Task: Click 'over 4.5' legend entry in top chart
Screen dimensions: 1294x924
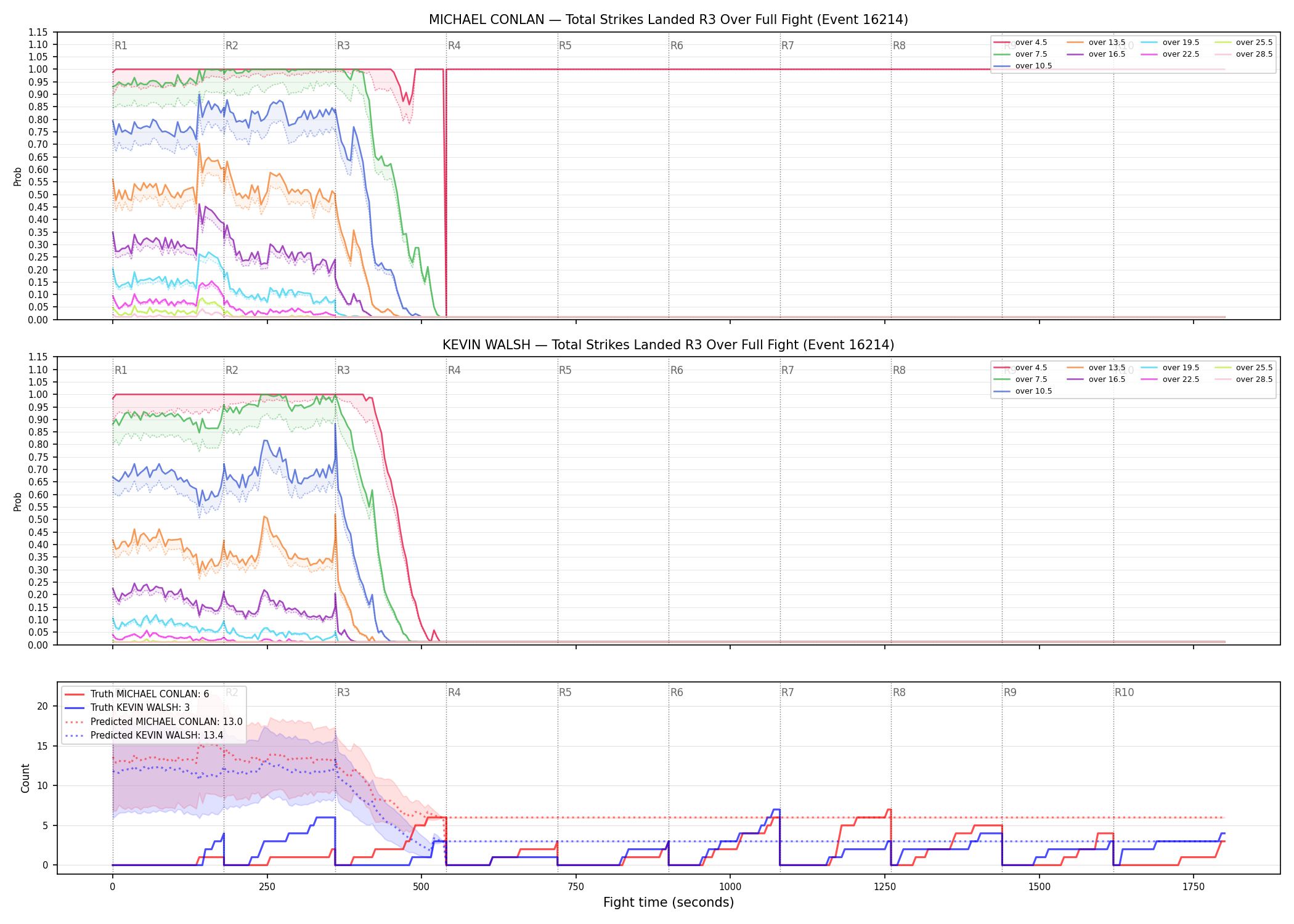Action: pos(1020,43)
